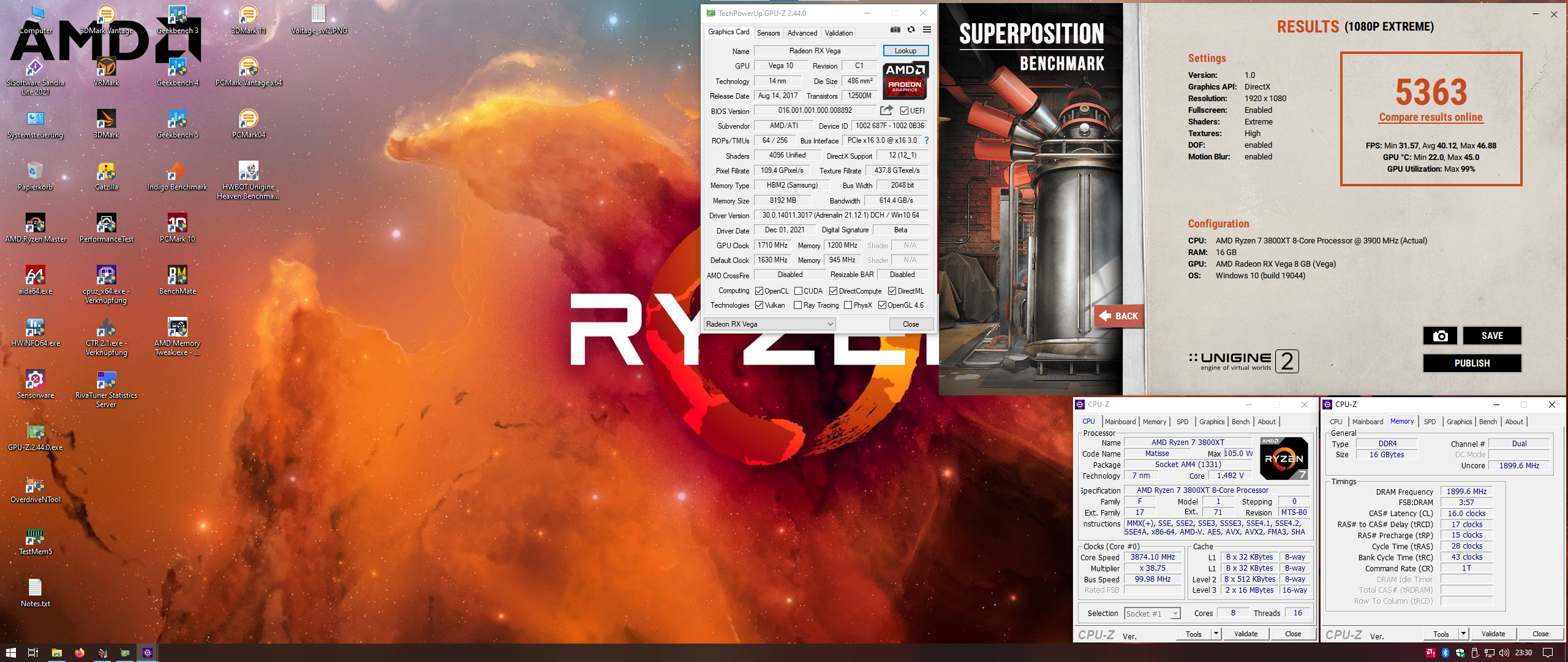The width and height of the screenshot is (1568, 662).
Task: Click the volume speaker tray icon
Action: pos(1504,653)
